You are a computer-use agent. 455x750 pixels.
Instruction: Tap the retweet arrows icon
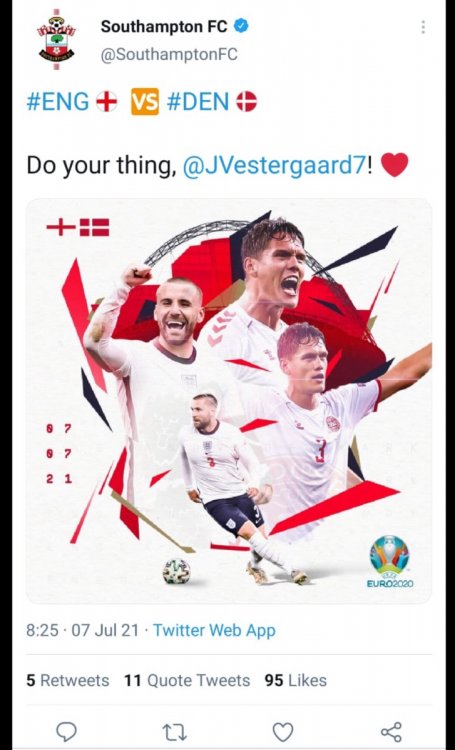click(175, 732)
